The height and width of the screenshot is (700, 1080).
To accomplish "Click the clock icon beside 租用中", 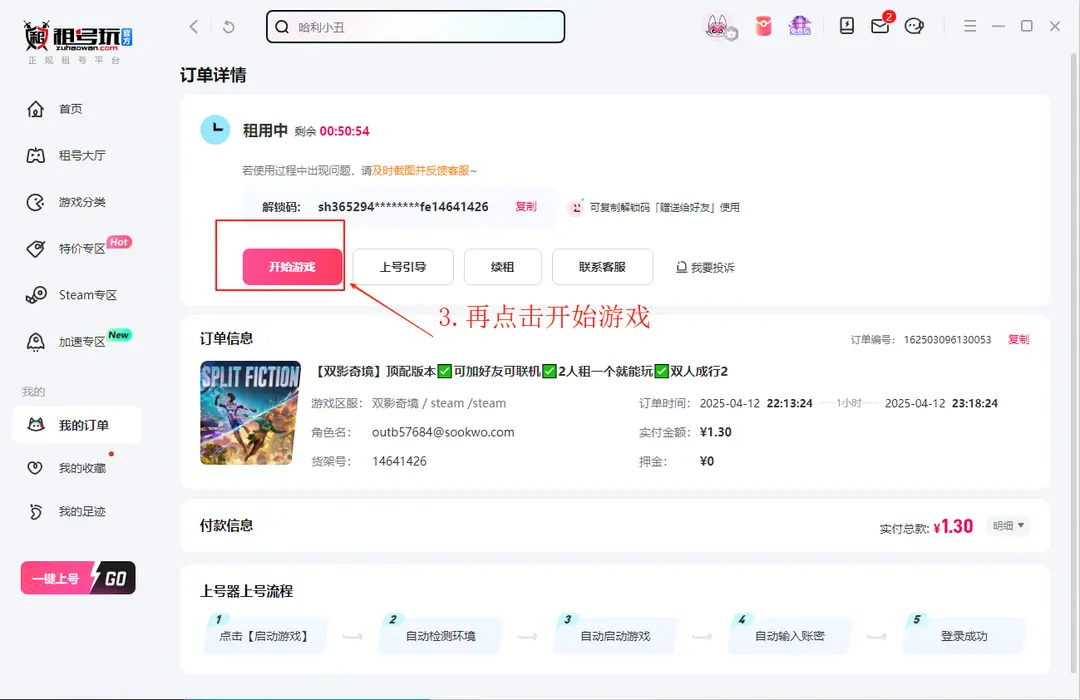I will [x=215, y=130].
